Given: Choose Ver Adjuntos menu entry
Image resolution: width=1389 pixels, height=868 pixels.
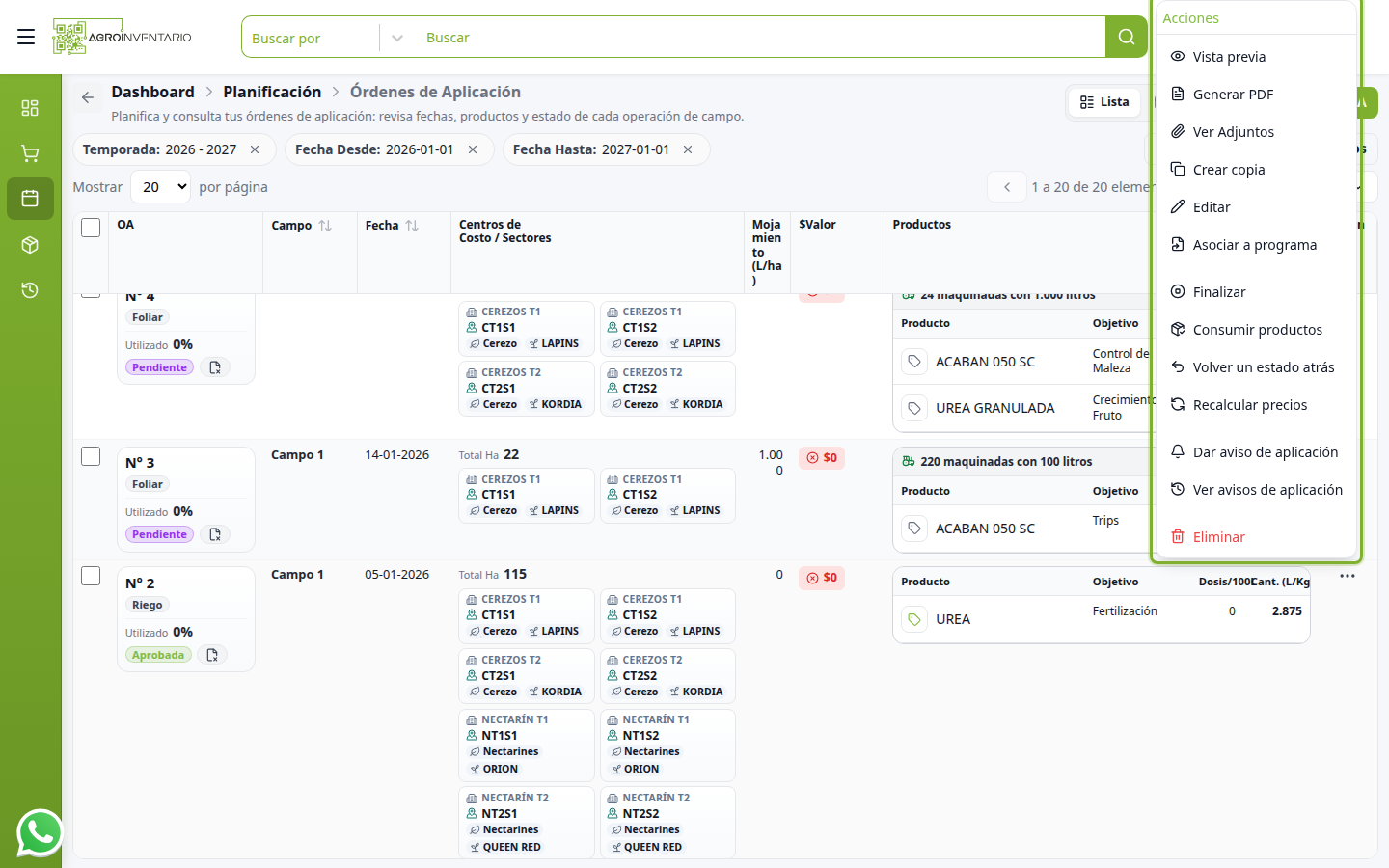Looking at the screenshot, I should coord(1256,132).
